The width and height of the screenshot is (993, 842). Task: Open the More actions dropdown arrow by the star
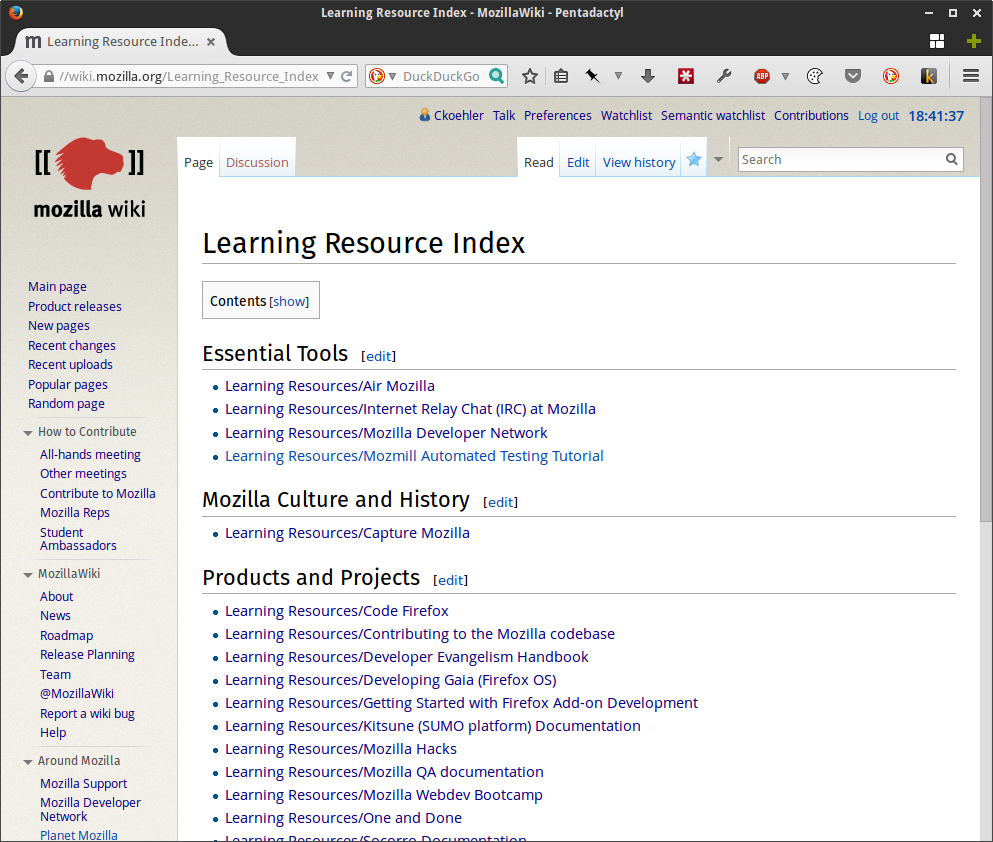(x=718, y=160)
